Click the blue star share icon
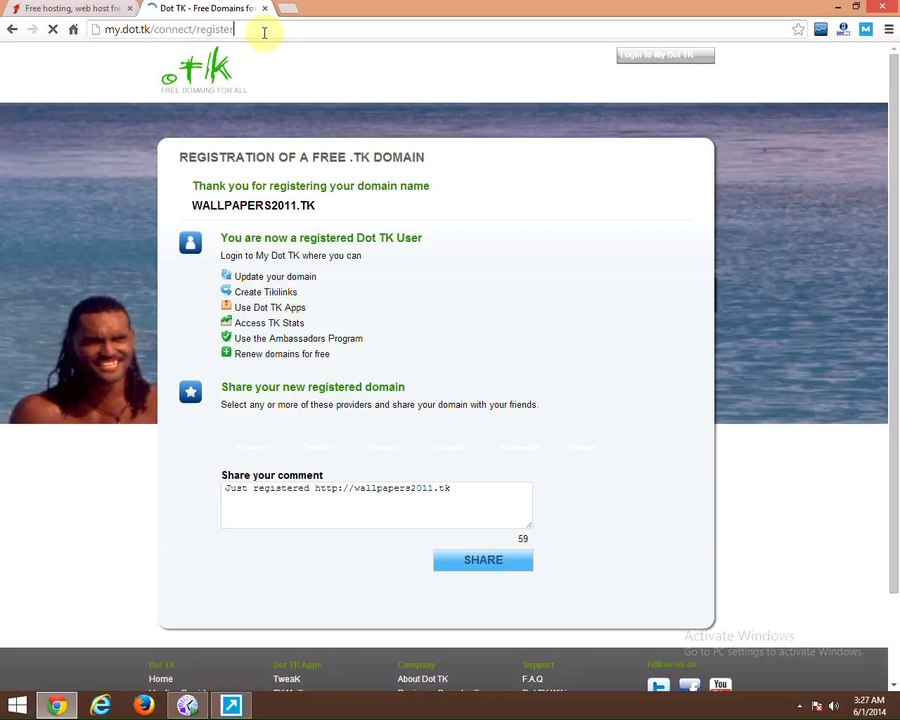 point(191,392)
